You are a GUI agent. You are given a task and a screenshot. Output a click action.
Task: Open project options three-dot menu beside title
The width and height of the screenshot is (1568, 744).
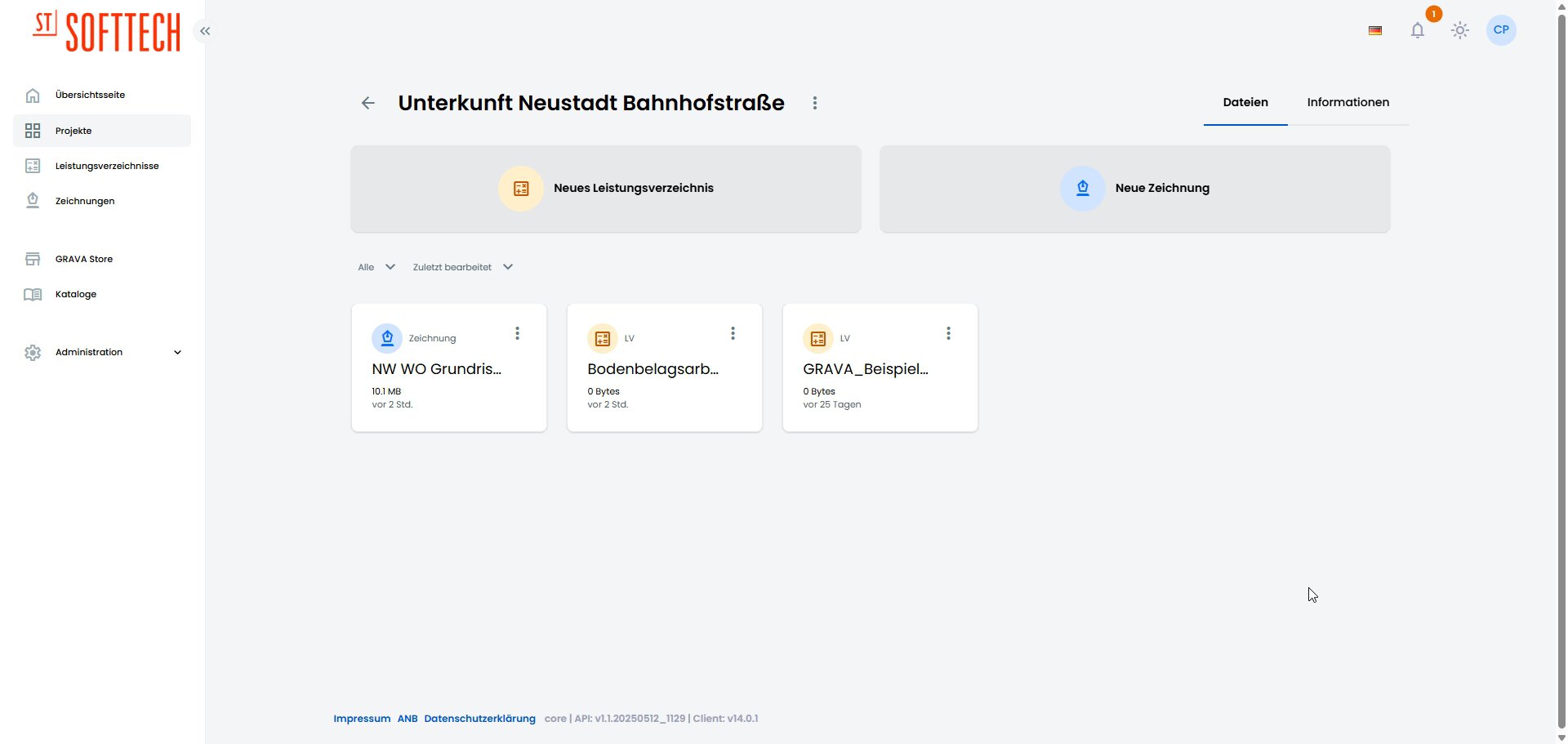click(814, 103)
